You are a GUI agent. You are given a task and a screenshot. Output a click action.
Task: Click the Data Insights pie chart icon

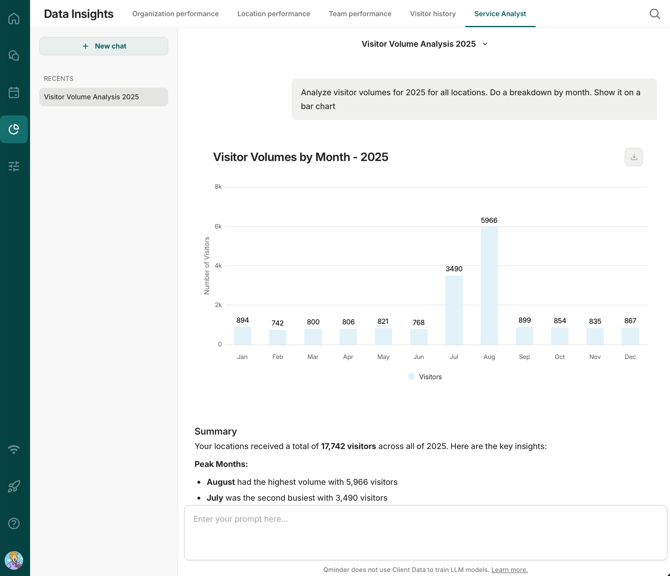(14, 129)
